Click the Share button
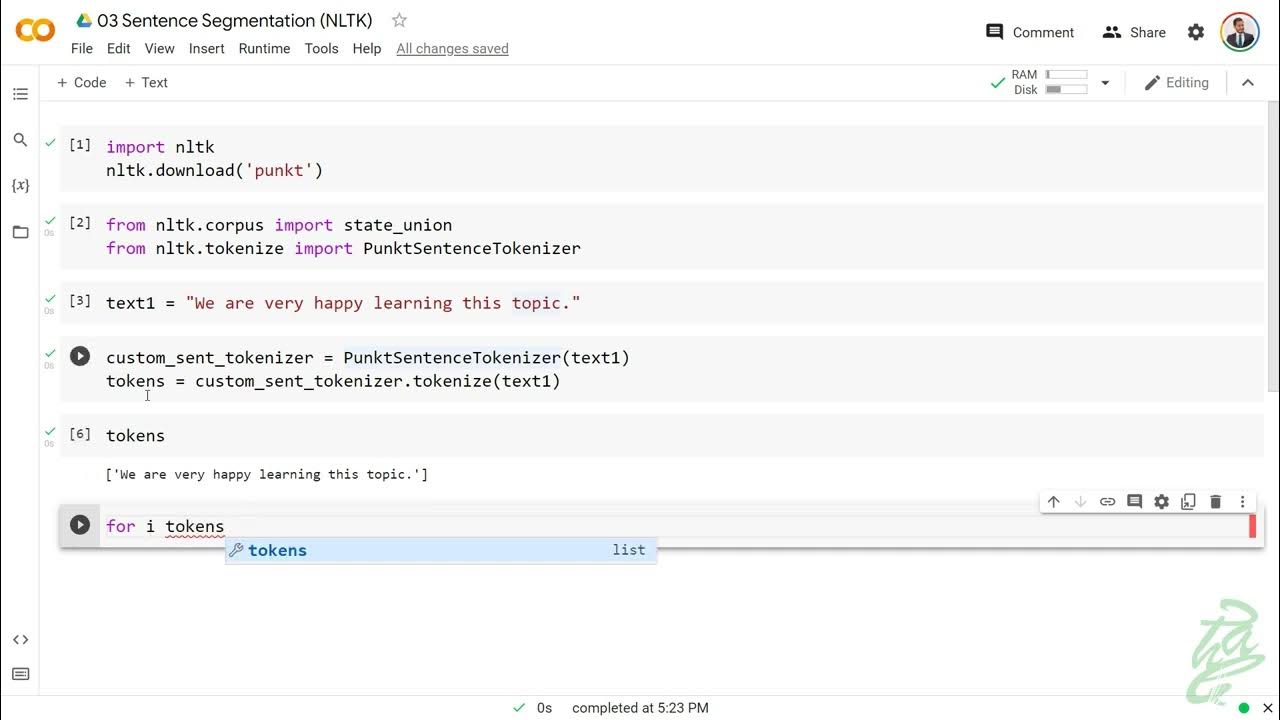This screenshot has width=1280, height=720. (x=1134, y=32)
